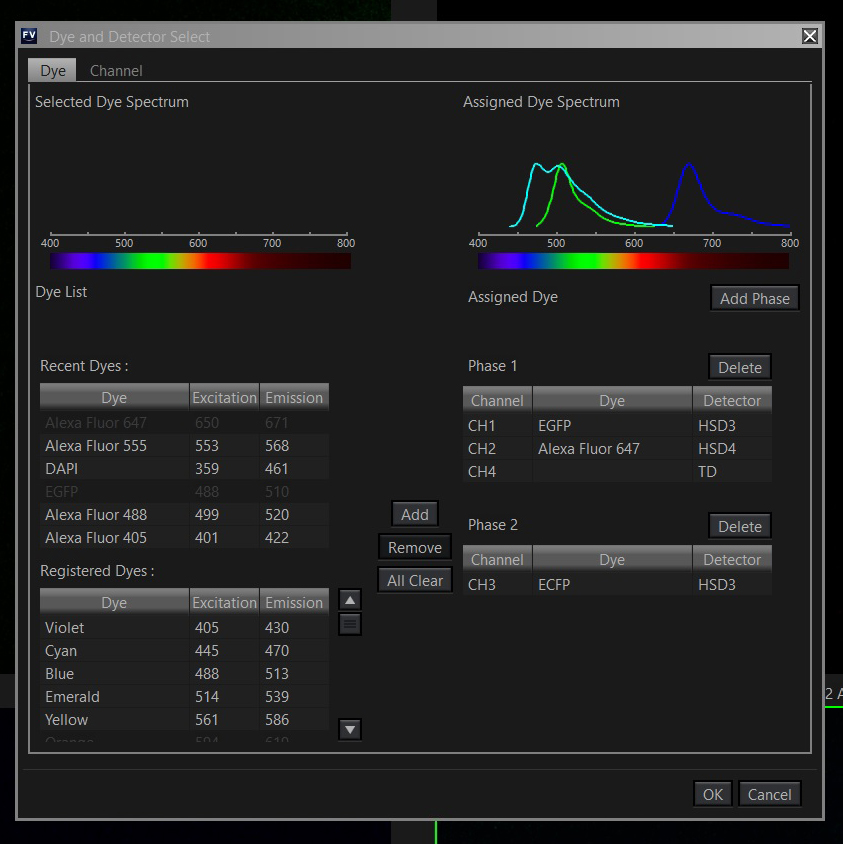Viewport: 843px width, 844px height.
Task: Click Recent Dyes Dye column header
Action: click(114, 397)
